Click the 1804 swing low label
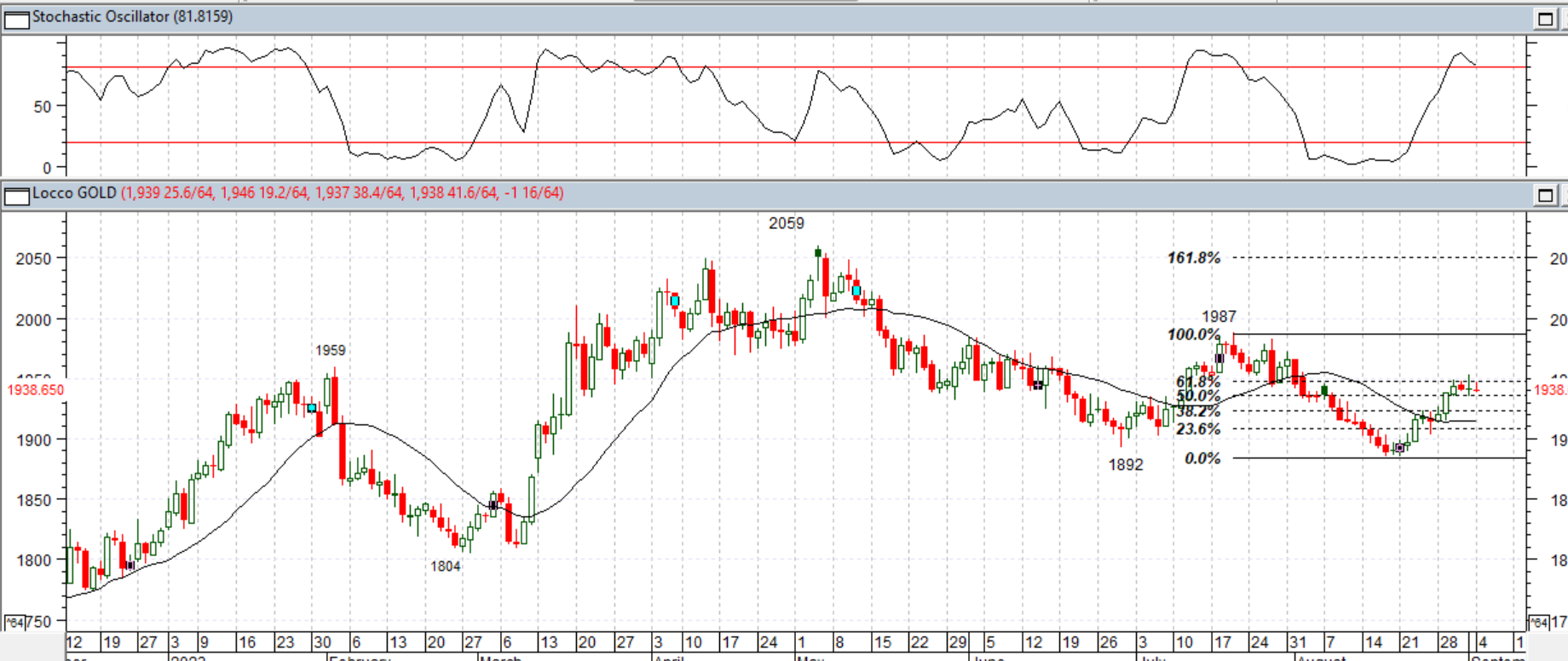Image resolution: width=1568 pixels, height=661 pixels. (x=446, y=566)
